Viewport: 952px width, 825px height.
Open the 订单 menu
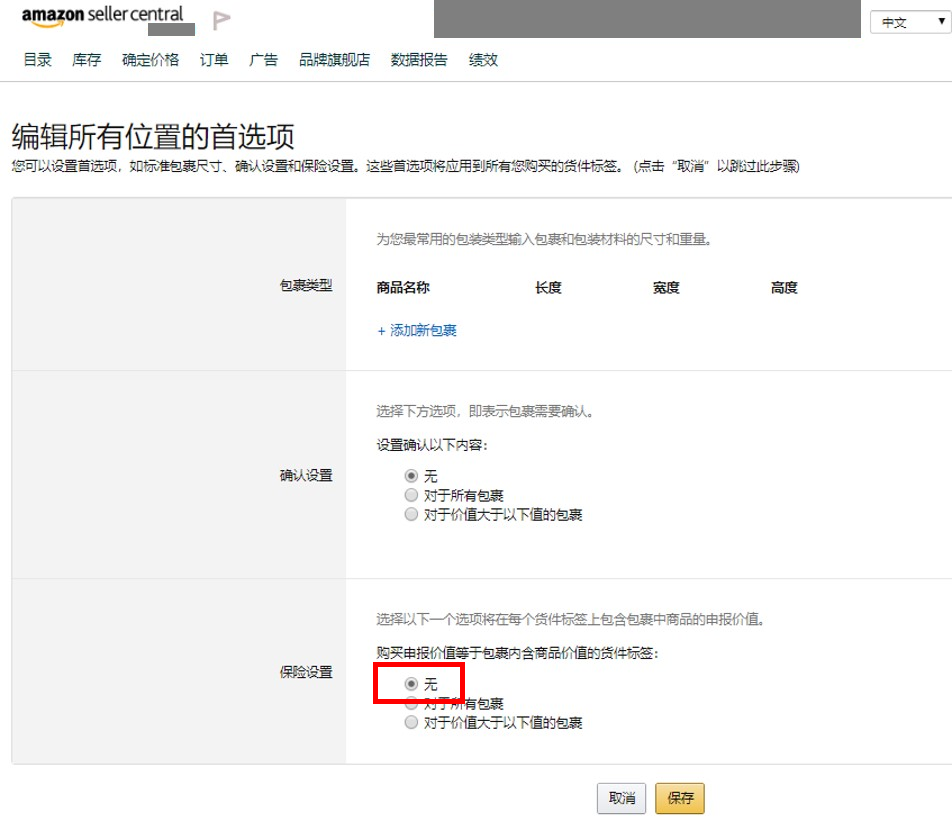point(213,60)
